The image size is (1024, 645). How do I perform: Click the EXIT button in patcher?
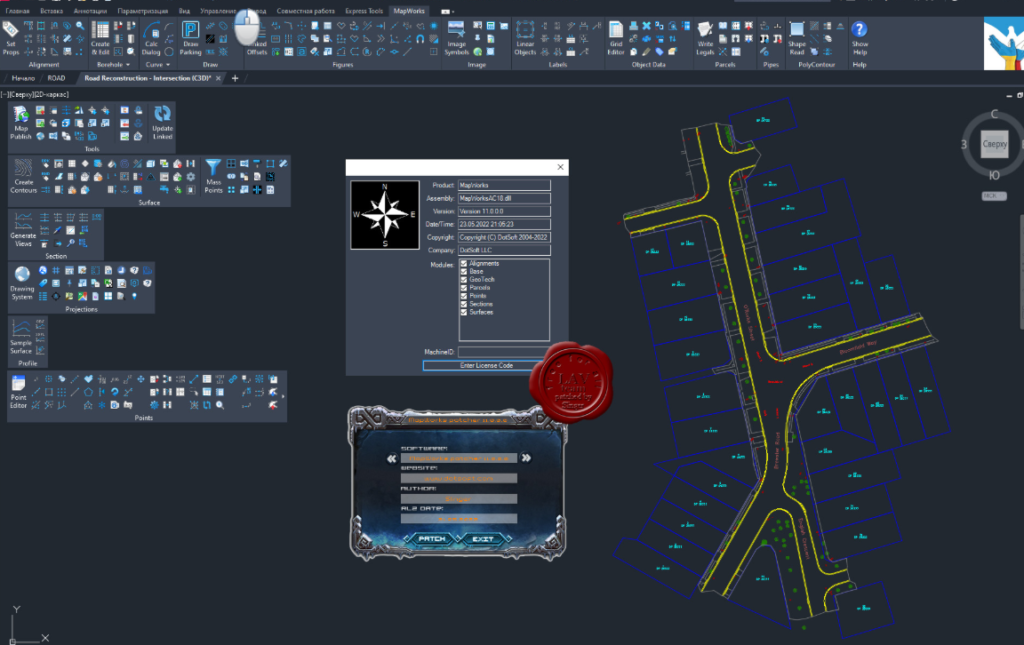pyautogui.click(x=483, y=539)
